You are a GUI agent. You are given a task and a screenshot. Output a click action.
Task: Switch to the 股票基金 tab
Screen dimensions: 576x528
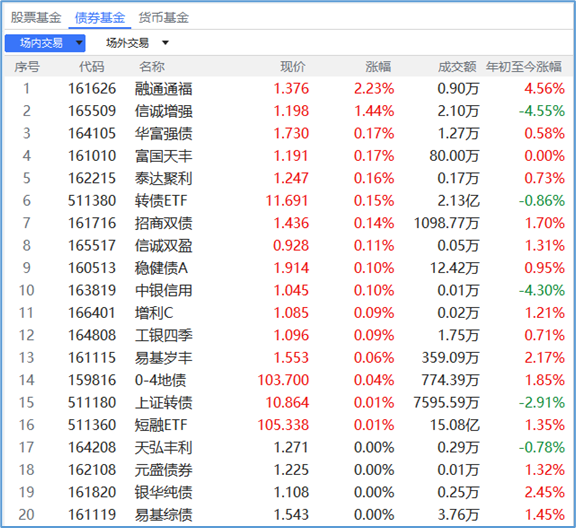(x=36, y=17)
